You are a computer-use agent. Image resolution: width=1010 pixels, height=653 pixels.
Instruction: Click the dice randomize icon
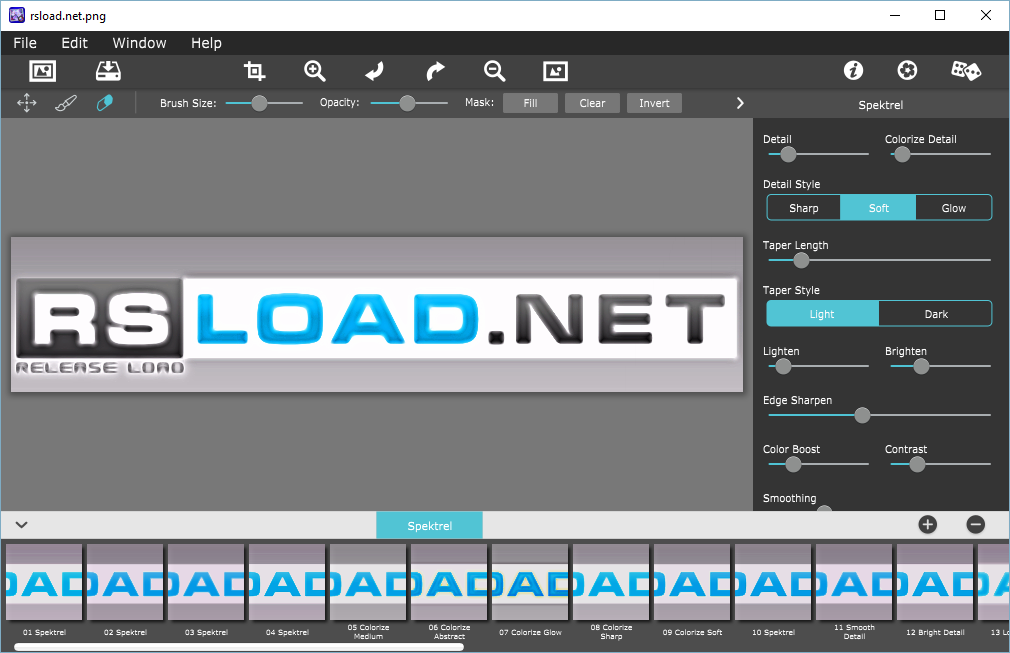966,70
